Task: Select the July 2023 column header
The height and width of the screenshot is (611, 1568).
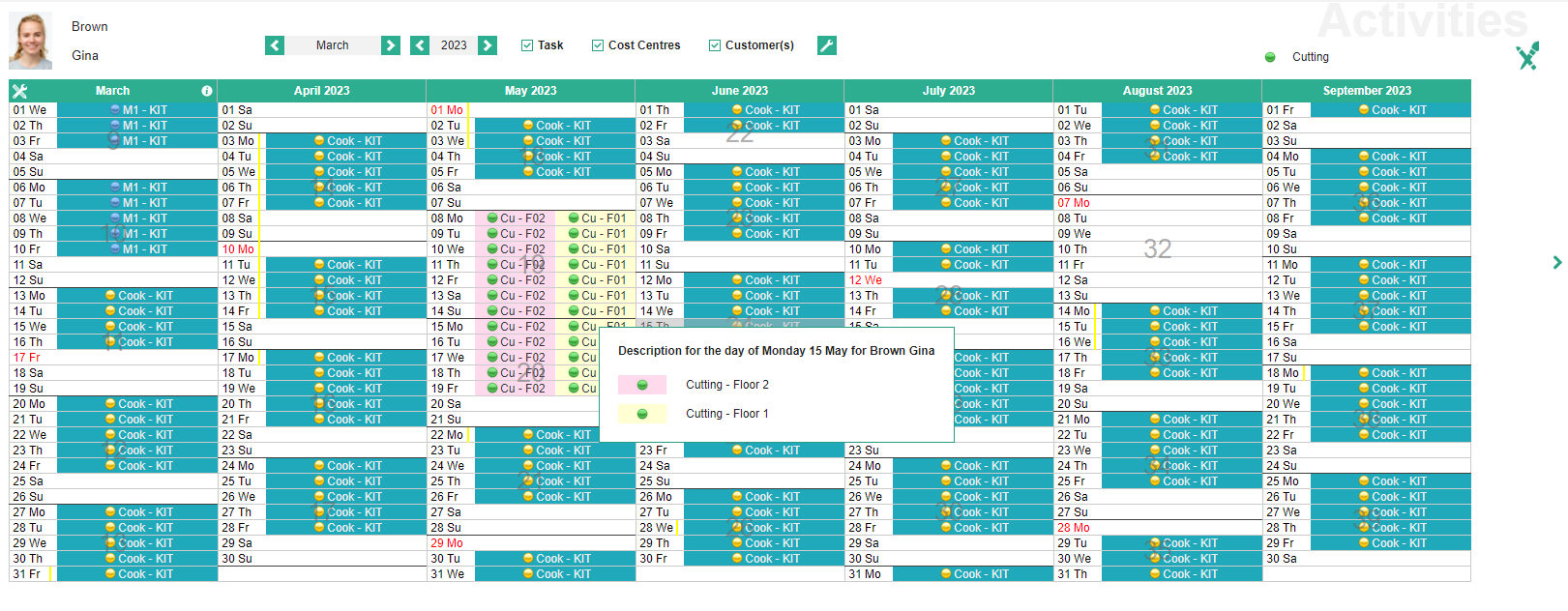Action: 949,91
